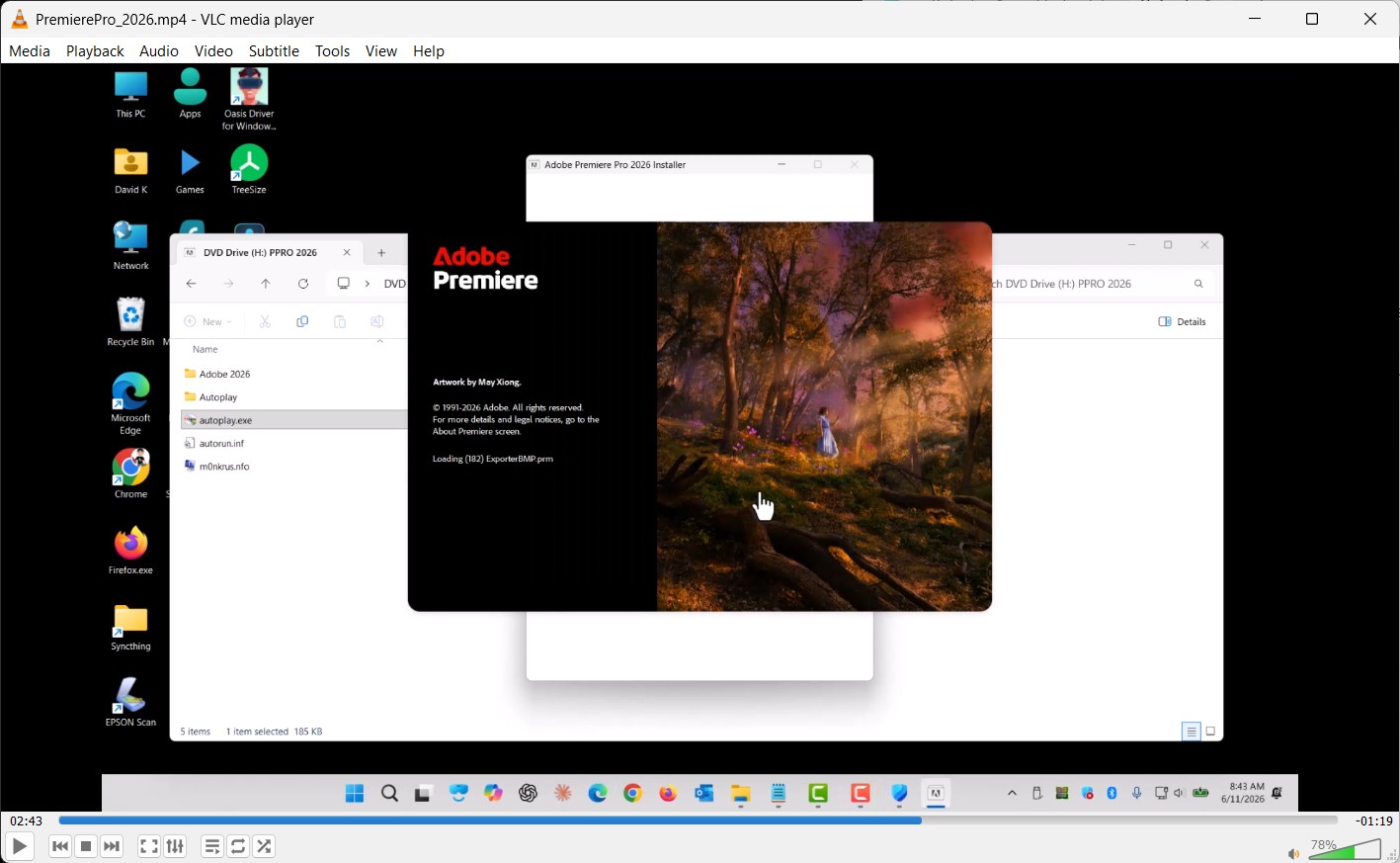Click the Explorer copy icon
1400x863 pixels.
302,321
